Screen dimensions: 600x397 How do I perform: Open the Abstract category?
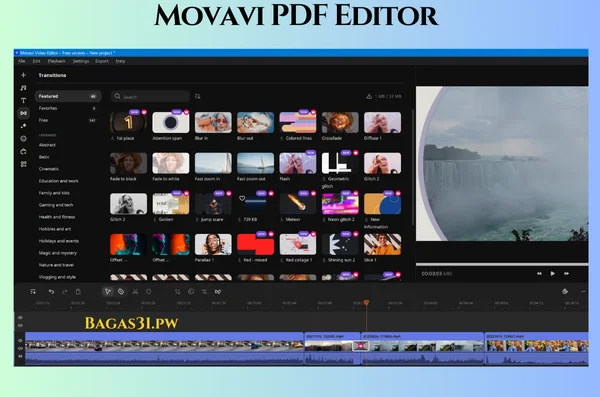point(47,145)
